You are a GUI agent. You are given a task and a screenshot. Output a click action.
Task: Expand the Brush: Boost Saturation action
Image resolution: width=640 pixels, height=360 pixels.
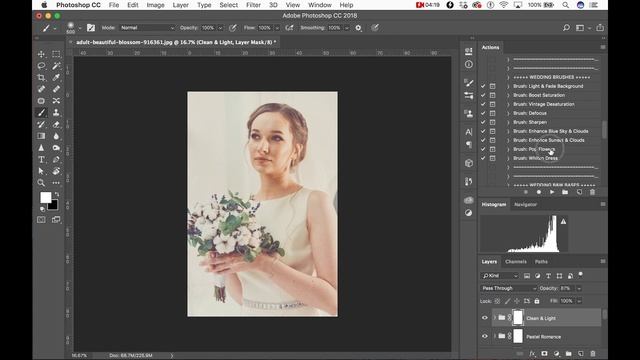pos(508,95)
